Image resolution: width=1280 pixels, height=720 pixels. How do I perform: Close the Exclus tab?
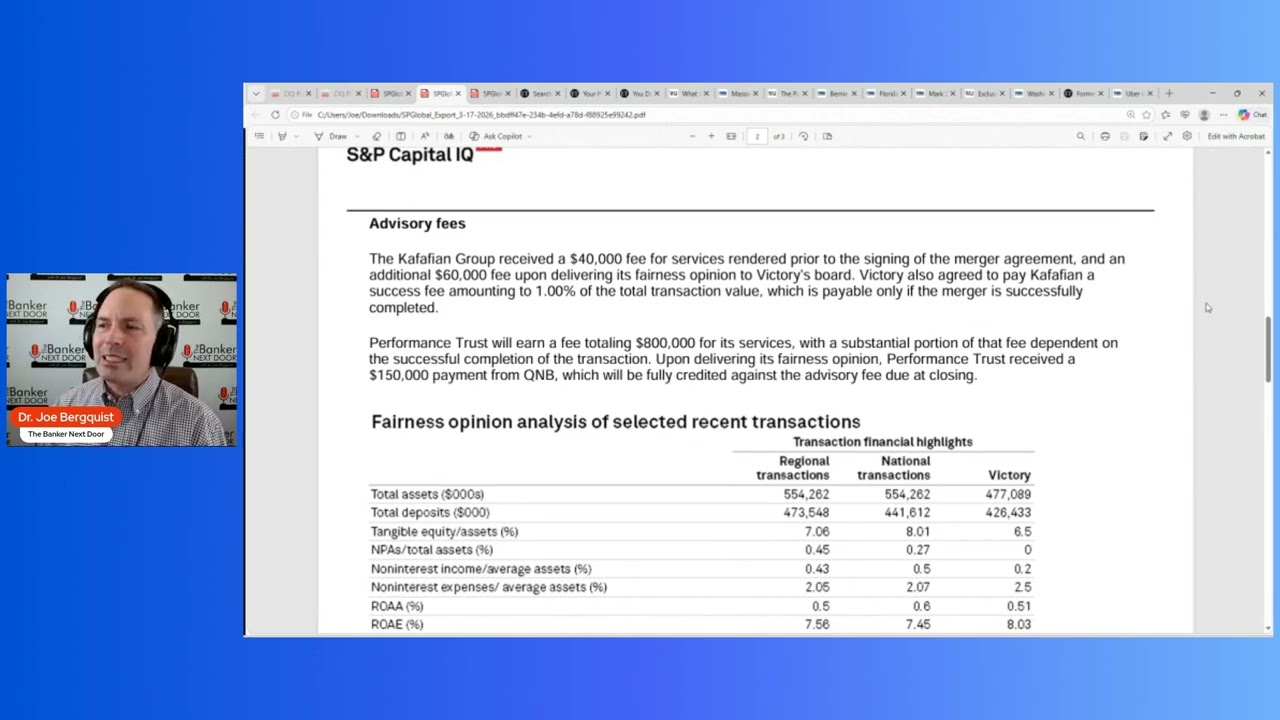[1002, 93]
